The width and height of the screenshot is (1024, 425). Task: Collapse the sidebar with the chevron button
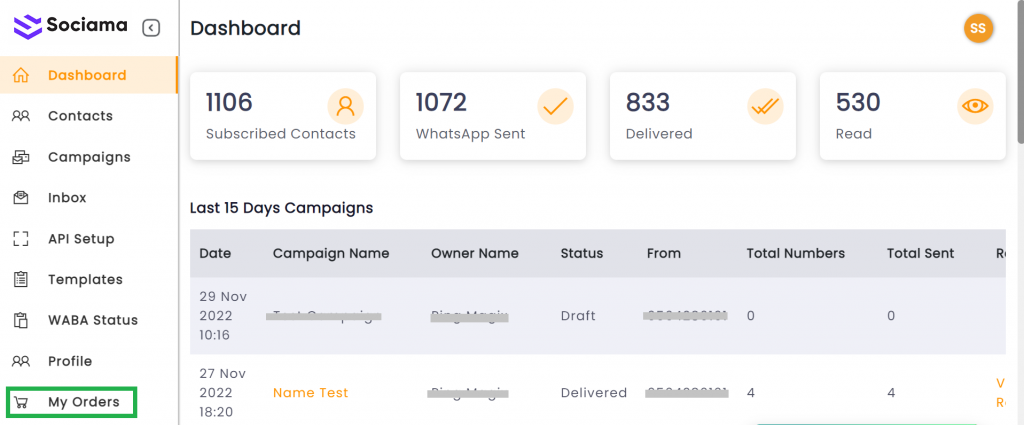[x=151, y=28]
